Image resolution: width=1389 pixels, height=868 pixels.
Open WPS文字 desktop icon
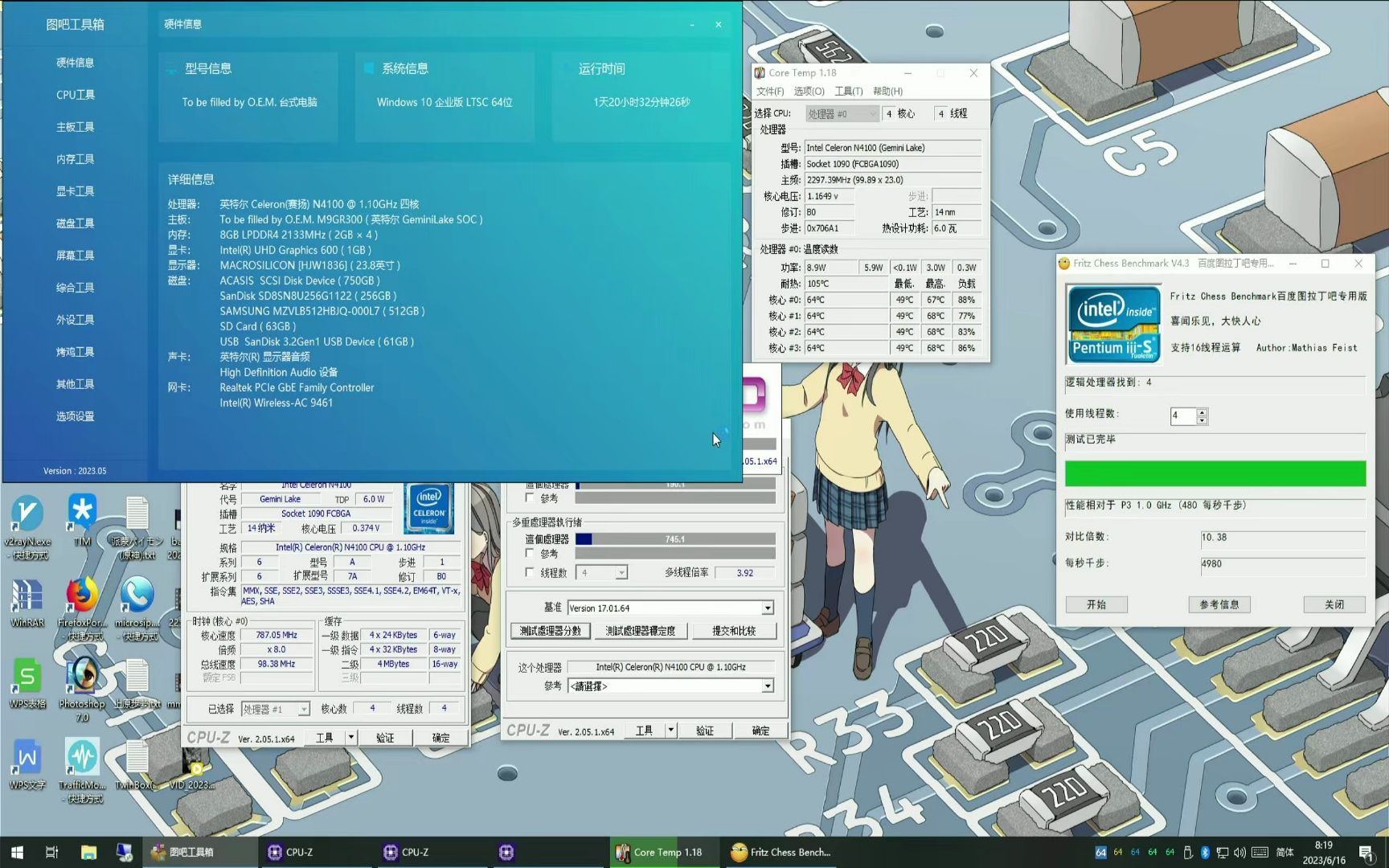27,764
